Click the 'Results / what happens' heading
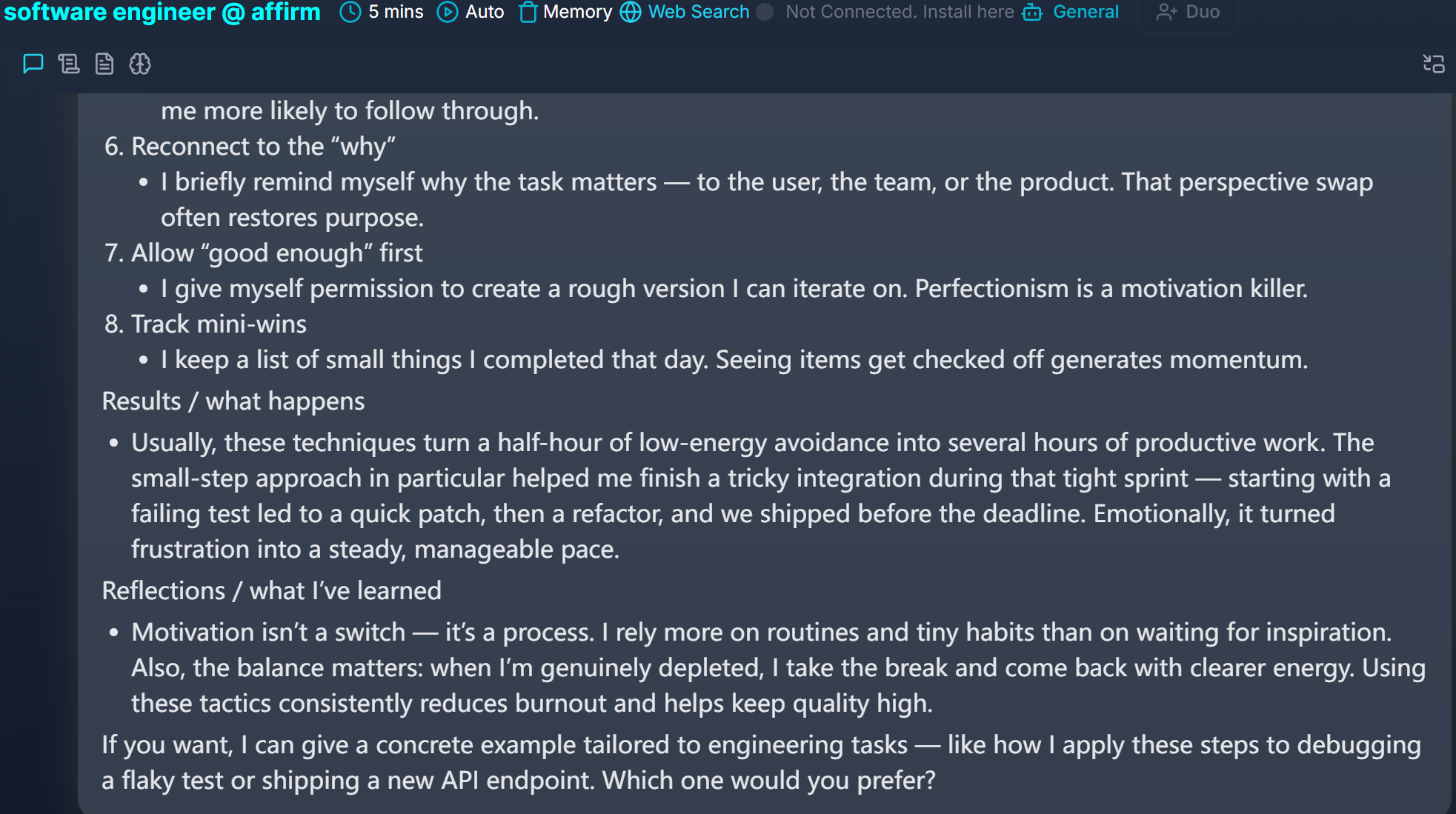This screenshot has height=814, width=1456. pyautogui.click(x=233, y=401)
